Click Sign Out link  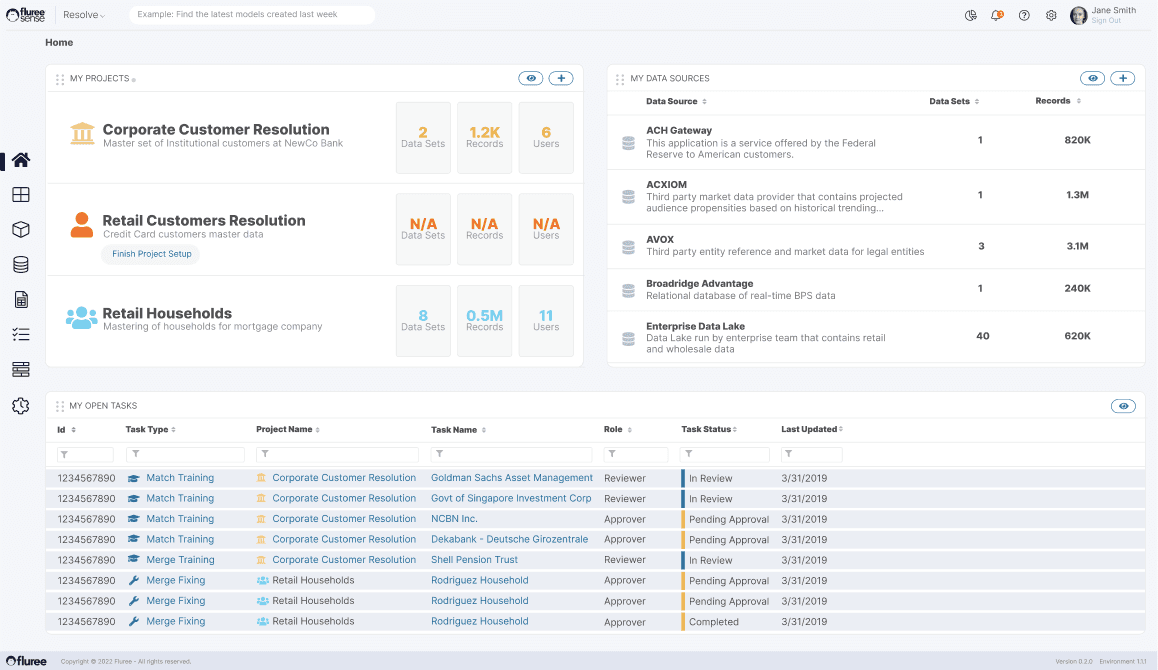(1106, 21)
